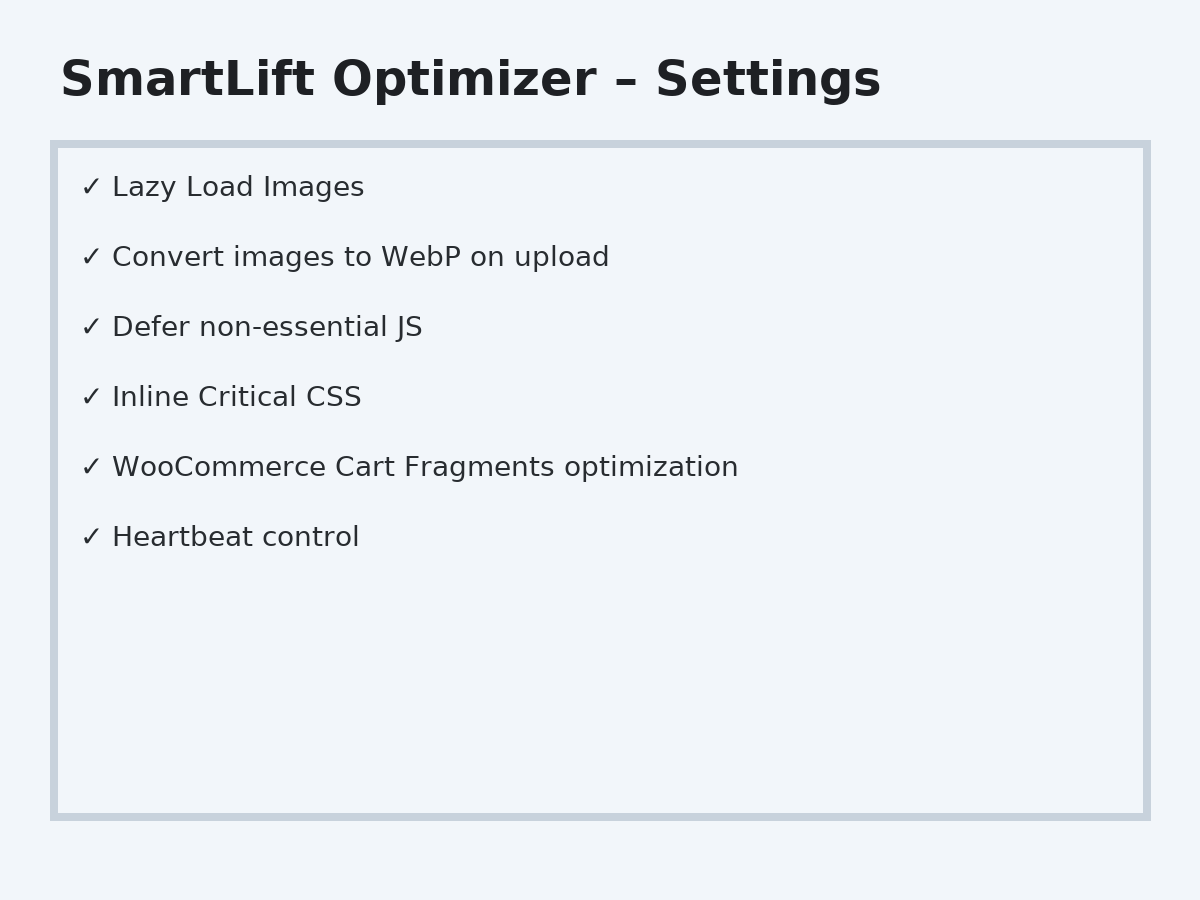Select the Inline Critical CSS label
Image resolution: width=1200 pixels, height=900 pixels.
(236, 398)
